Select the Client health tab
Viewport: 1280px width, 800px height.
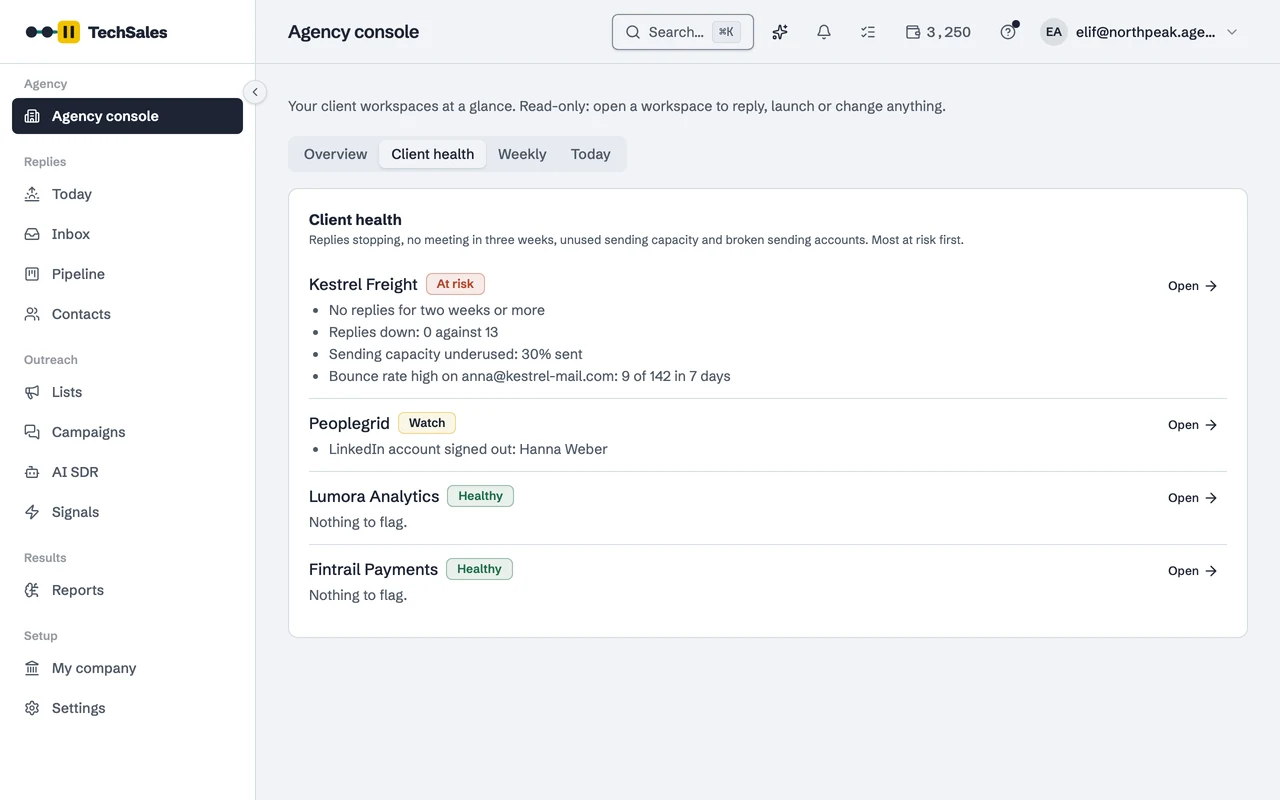(432, 154)
